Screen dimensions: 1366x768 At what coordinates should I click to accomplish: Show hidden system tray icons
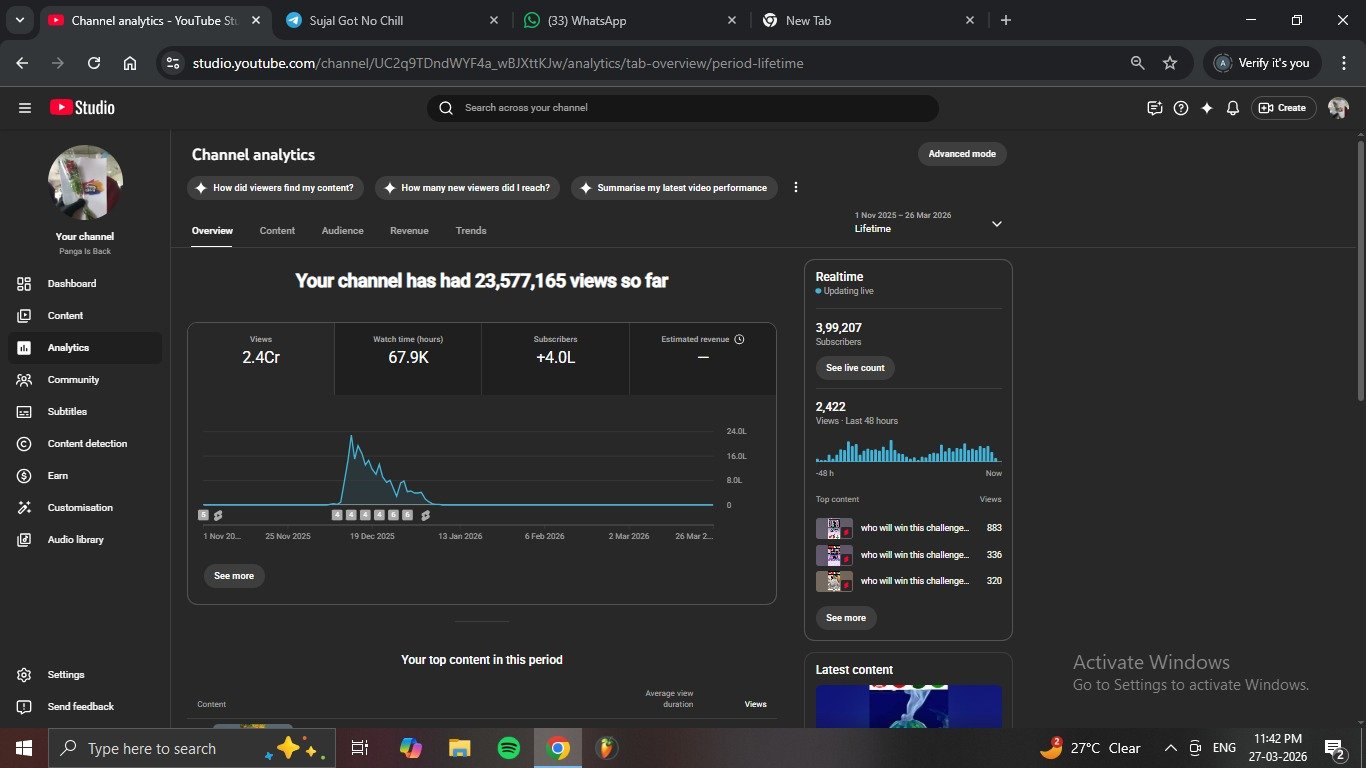pos(1170,748)
